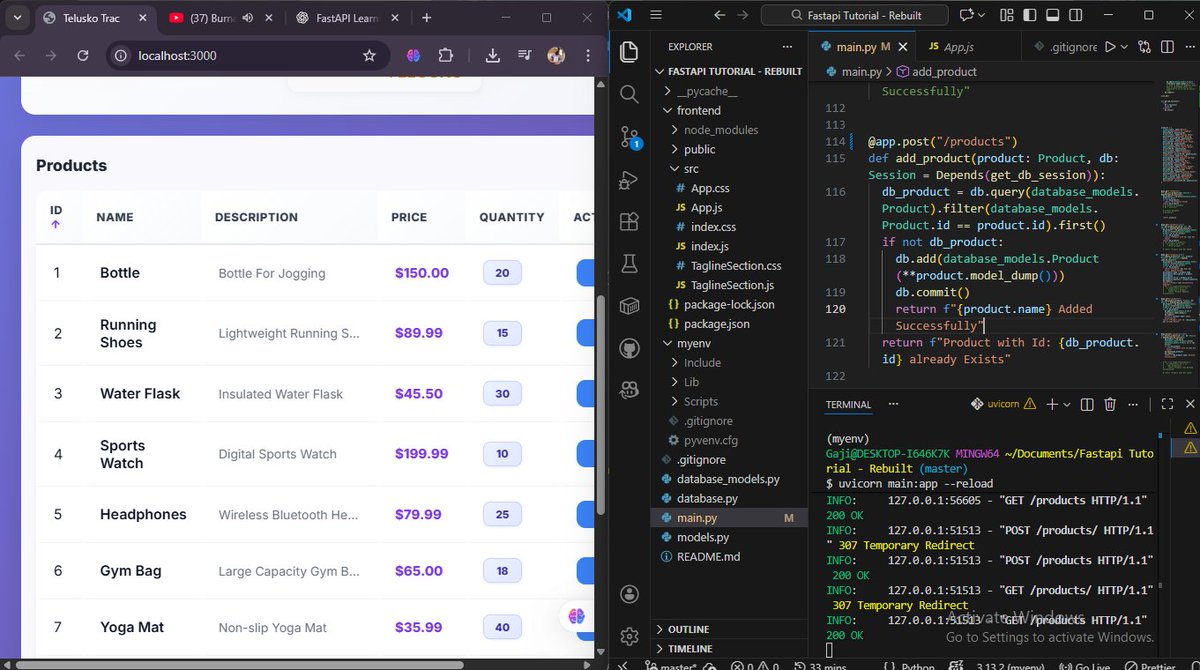Screen dimensions: 1200x670
Task: Open the run options dropdown arrow
Action: (x=1124, y=47)
